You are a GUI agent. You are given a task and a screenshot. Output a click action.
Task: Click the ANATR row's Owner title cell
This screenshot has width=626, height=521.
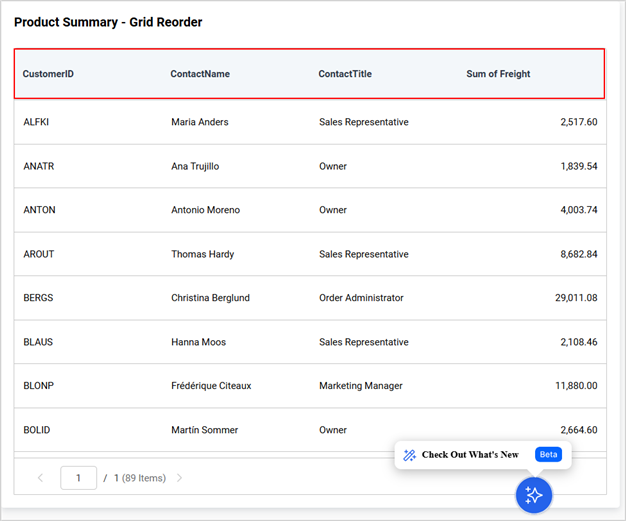click(333, 166)
